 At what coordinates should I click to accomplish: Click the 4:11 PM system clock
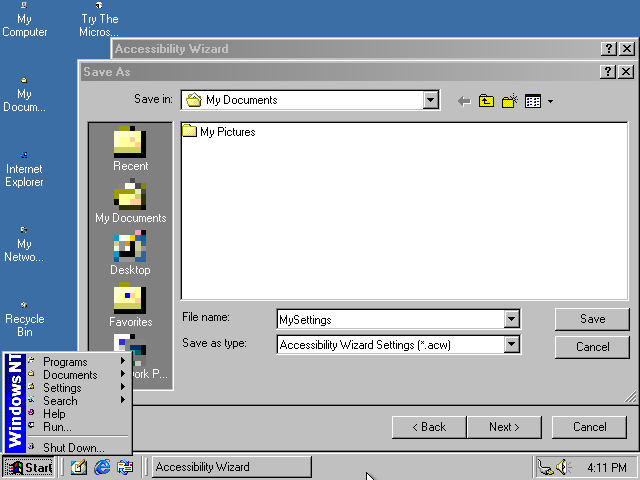[607, 467]
